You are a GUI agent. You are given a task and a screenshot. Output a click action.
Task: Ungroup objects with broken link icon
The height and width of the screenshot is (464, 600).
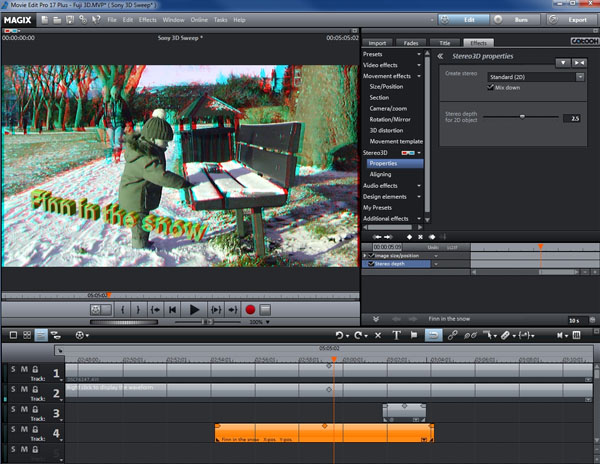(470, 335)
